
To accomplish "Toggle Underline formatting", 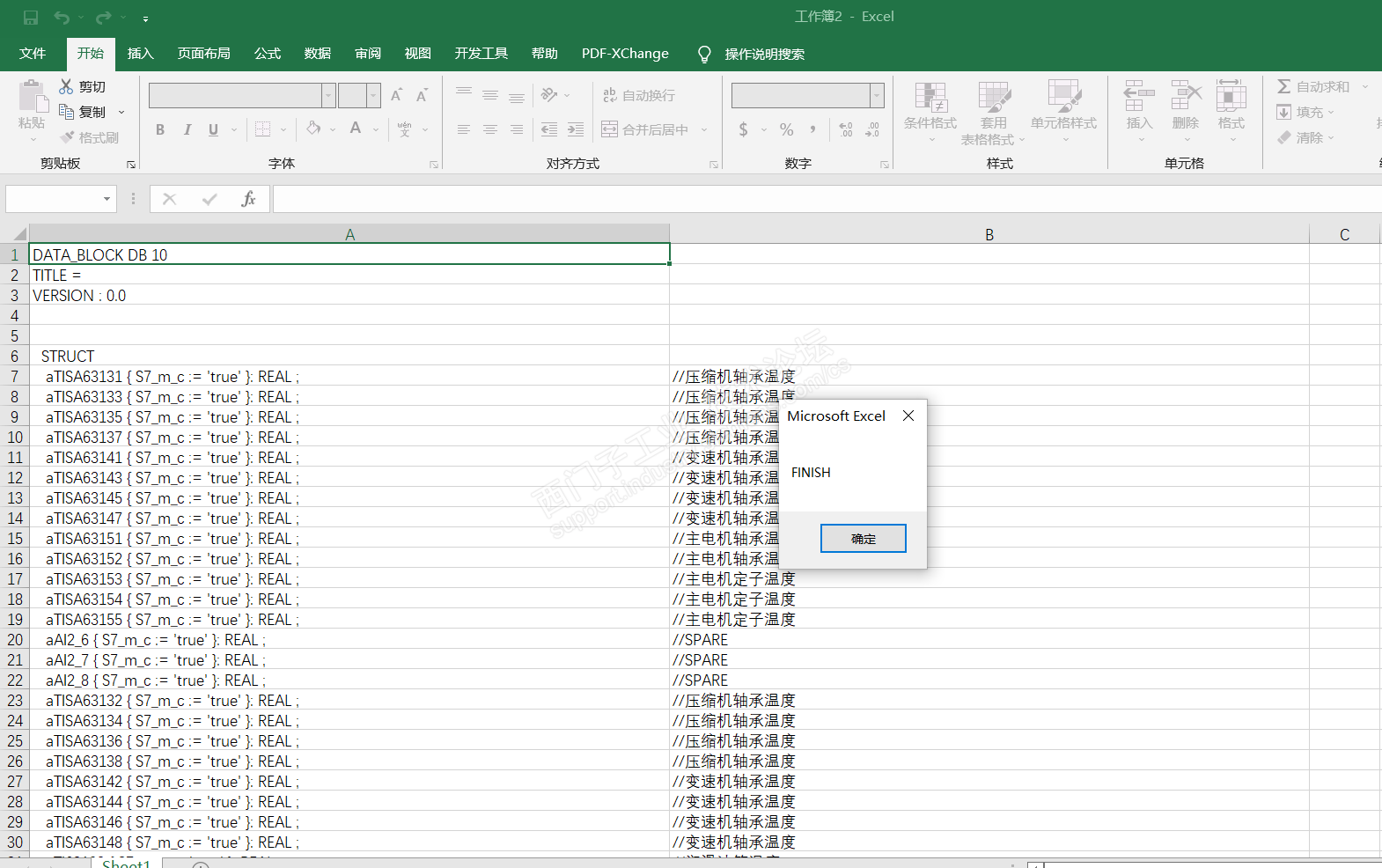I will click(x=213, y=129).
